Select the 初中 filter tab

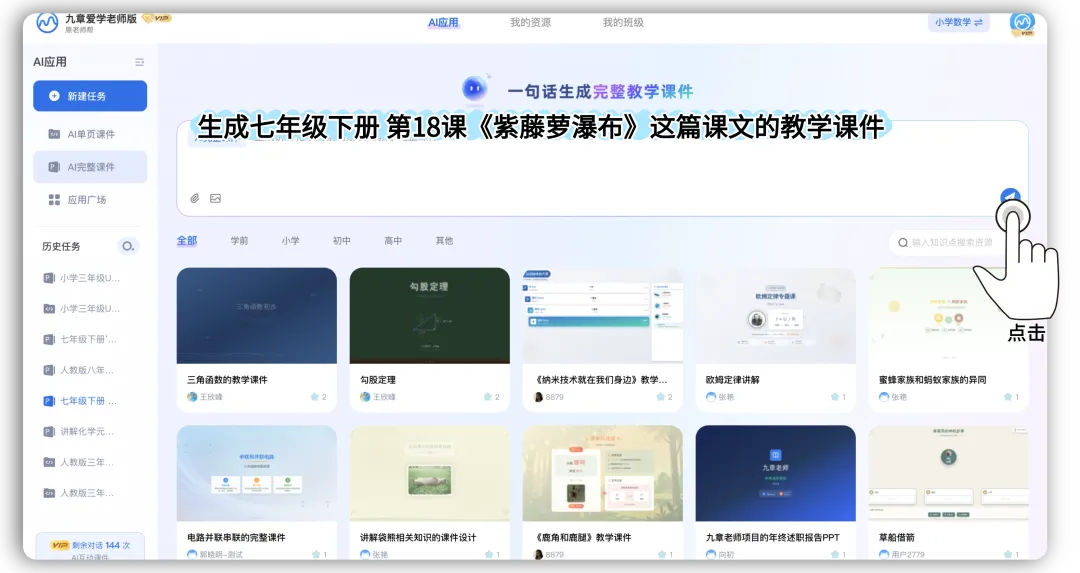[x=342, y=240]
